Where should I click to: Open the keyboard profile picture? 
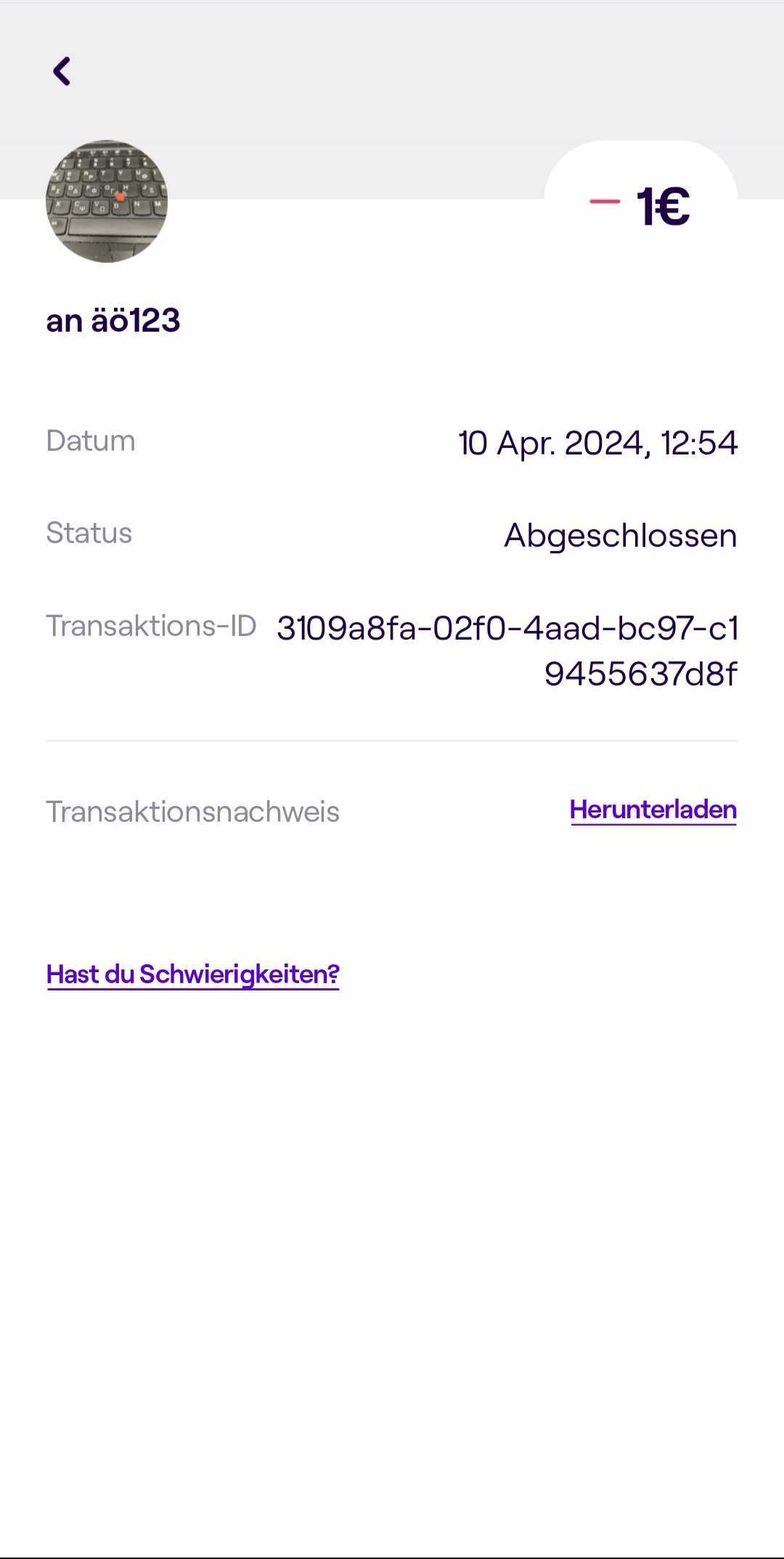click(x=107, y=201)
